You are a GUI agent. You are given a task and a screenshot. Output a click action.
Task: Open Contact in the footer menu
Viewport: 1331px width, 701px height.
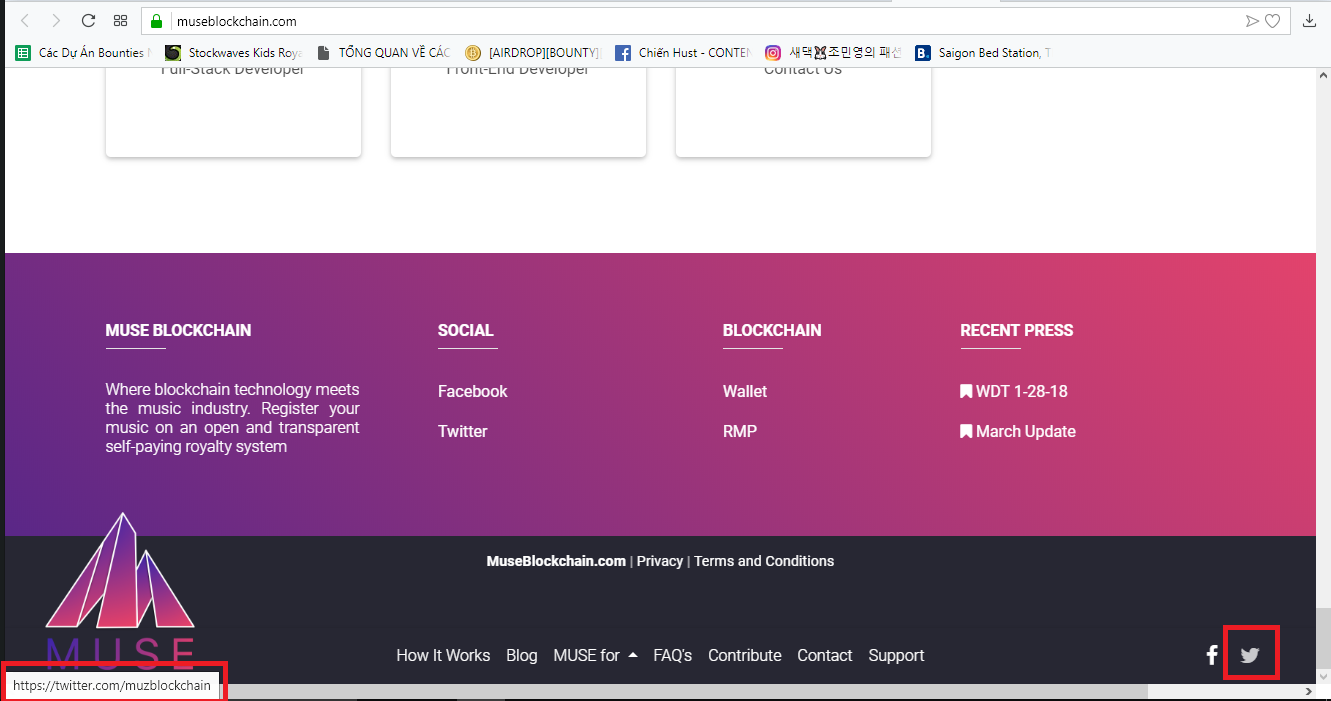[825, 655]
